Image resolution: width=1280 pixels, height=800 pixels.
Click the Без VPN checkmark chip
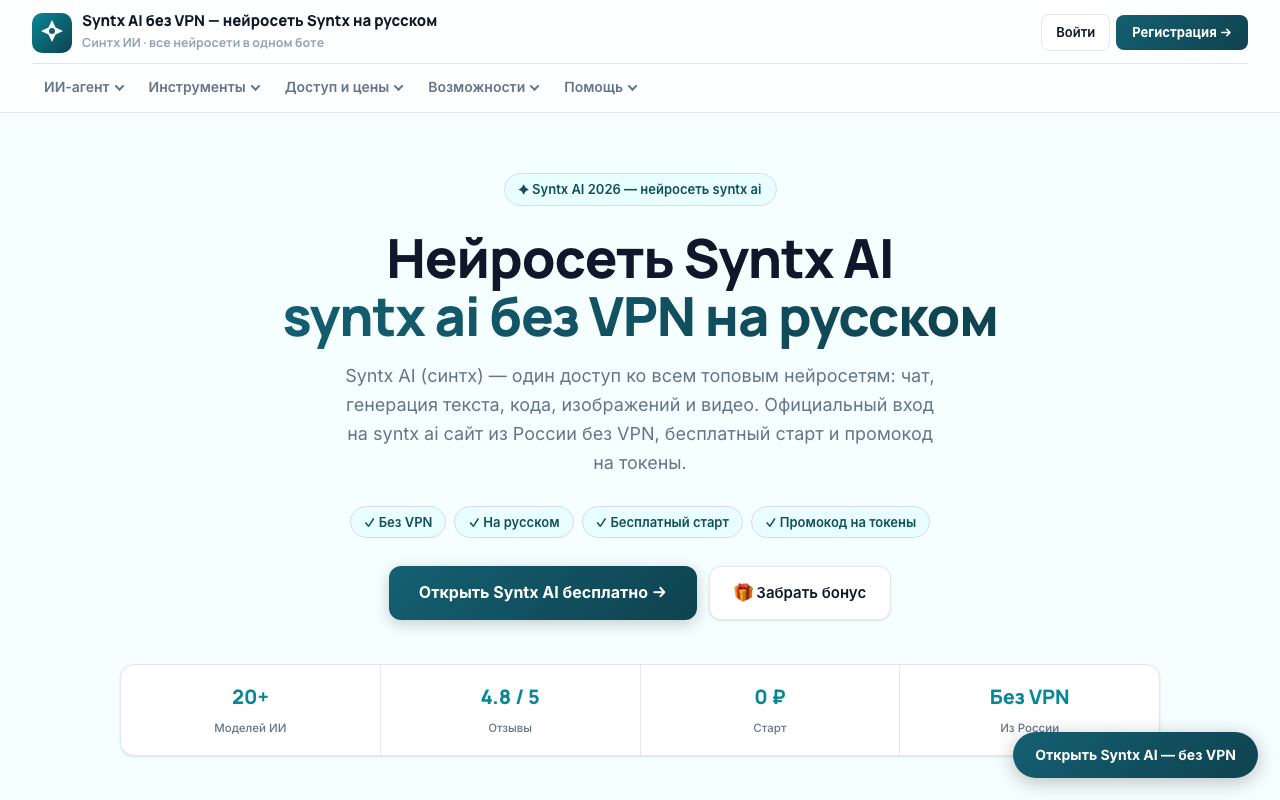398,522
